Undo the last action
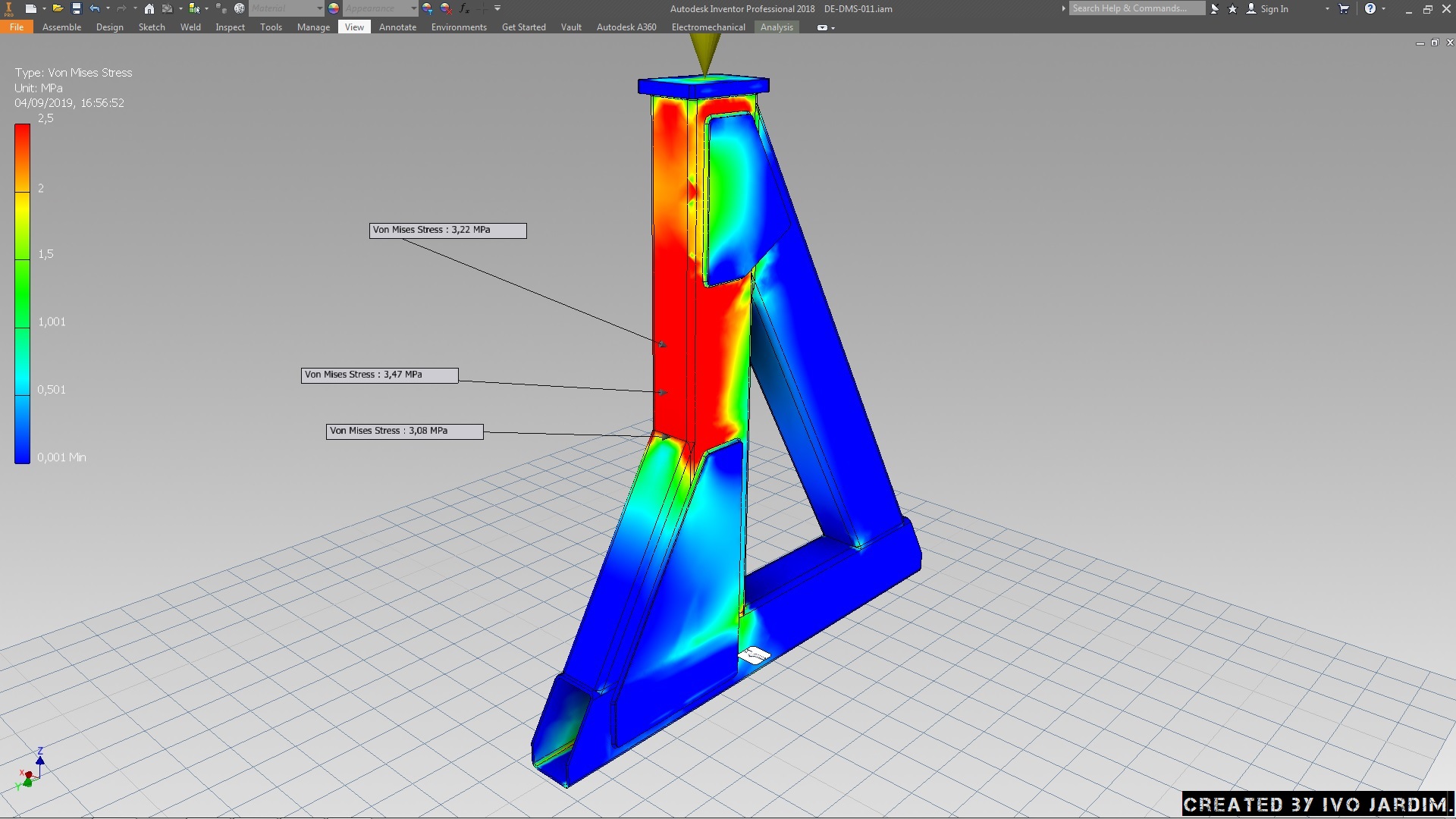1456x819 pixels. (94, 8)
